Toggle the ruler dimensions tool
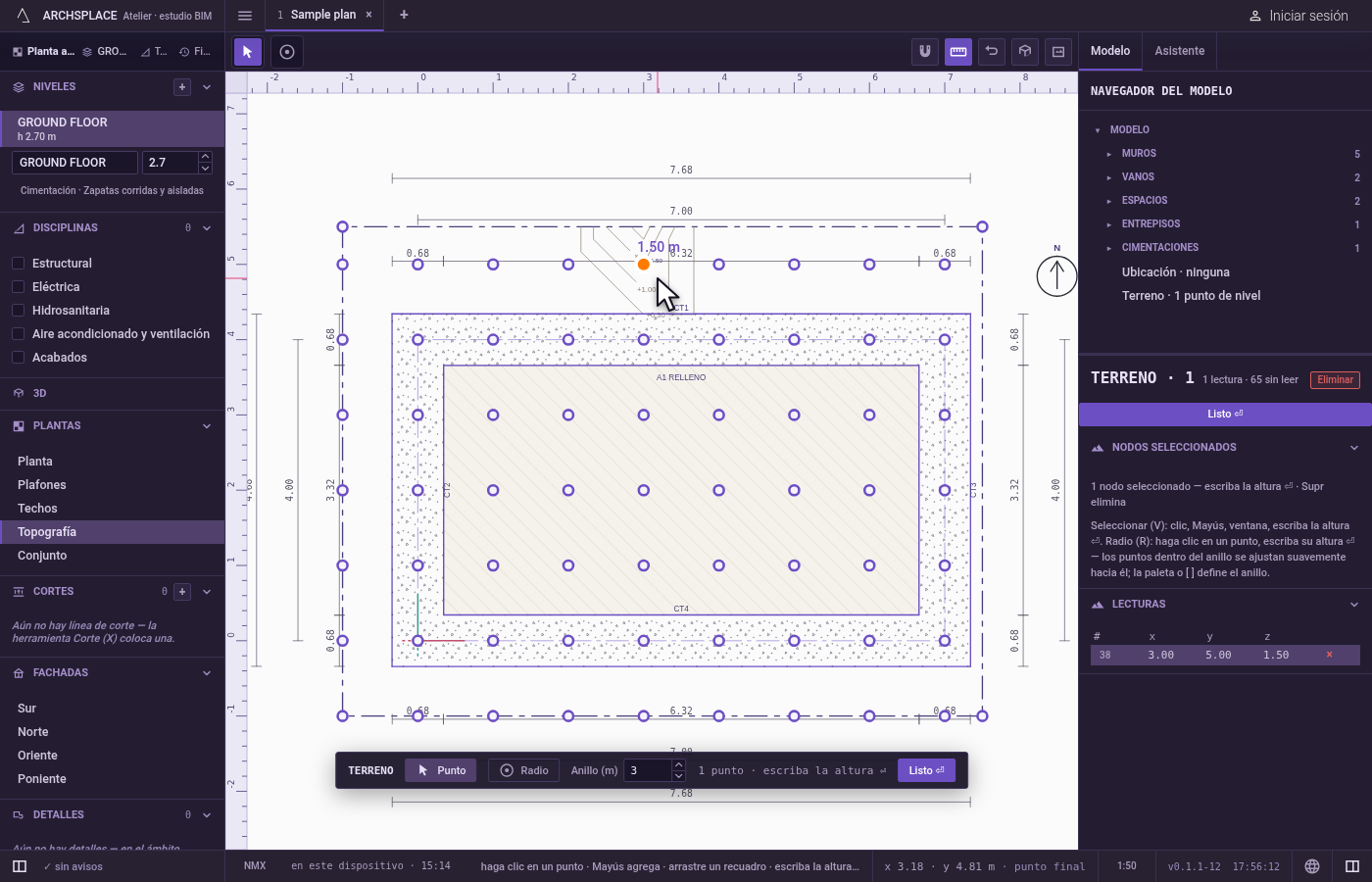1372x882 pixels. coord(958,52)
